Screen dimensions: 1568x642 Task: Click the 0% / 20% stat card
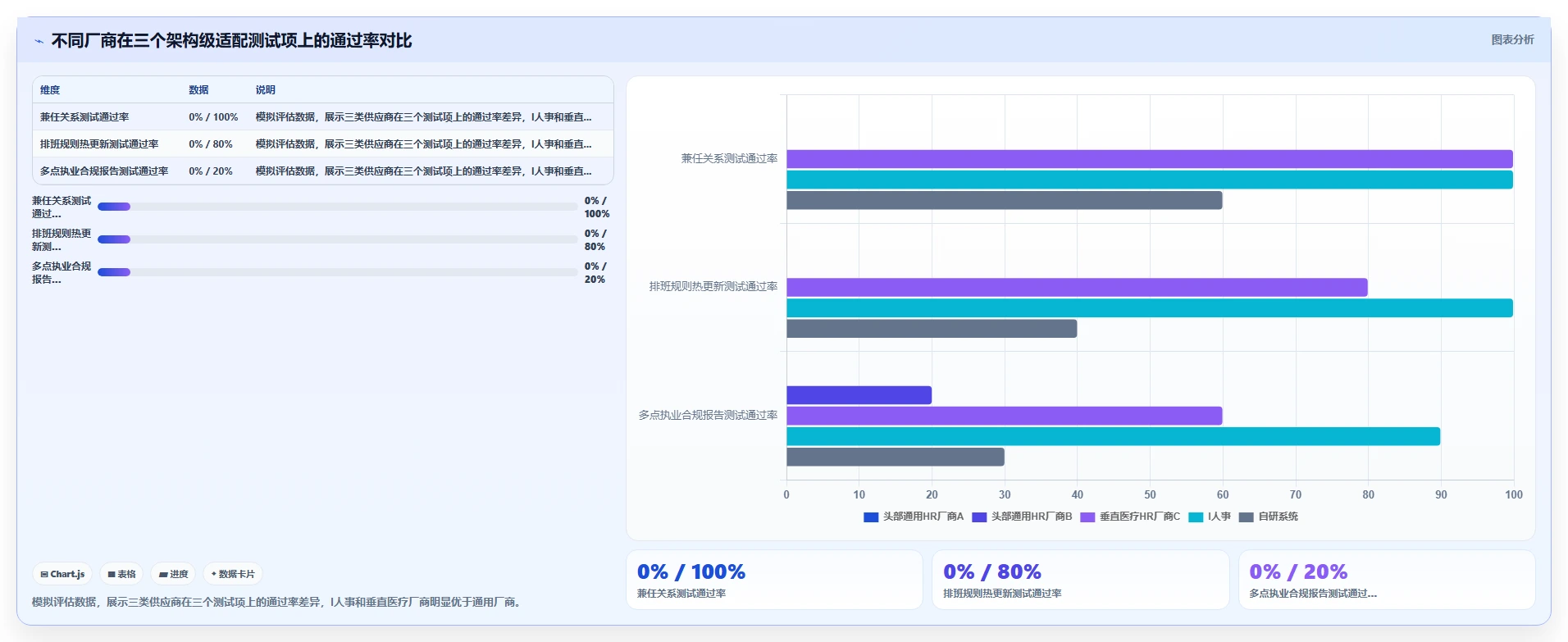tap(1387, 580)
